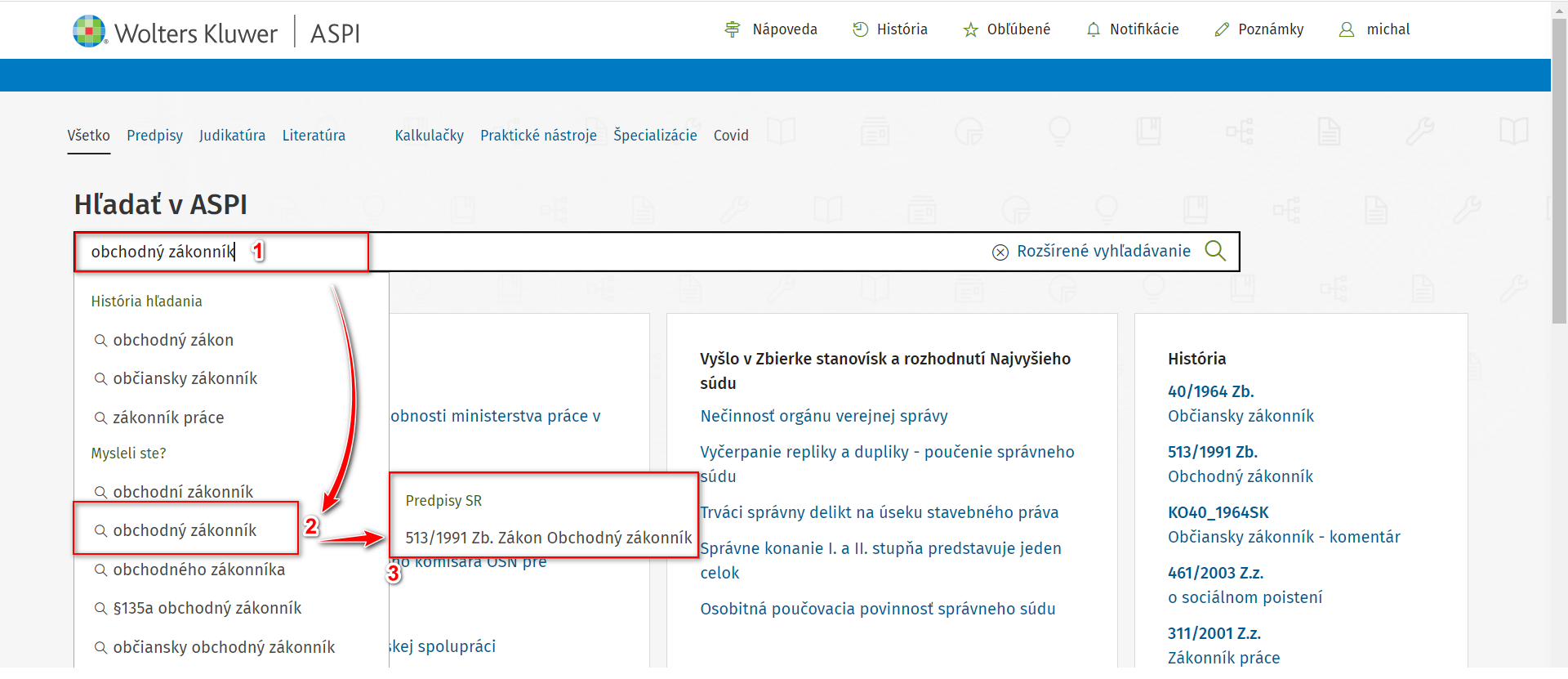1568x679 pixels.
Task: Choose "občiansky zákonník" from search history
Action: 185,379
